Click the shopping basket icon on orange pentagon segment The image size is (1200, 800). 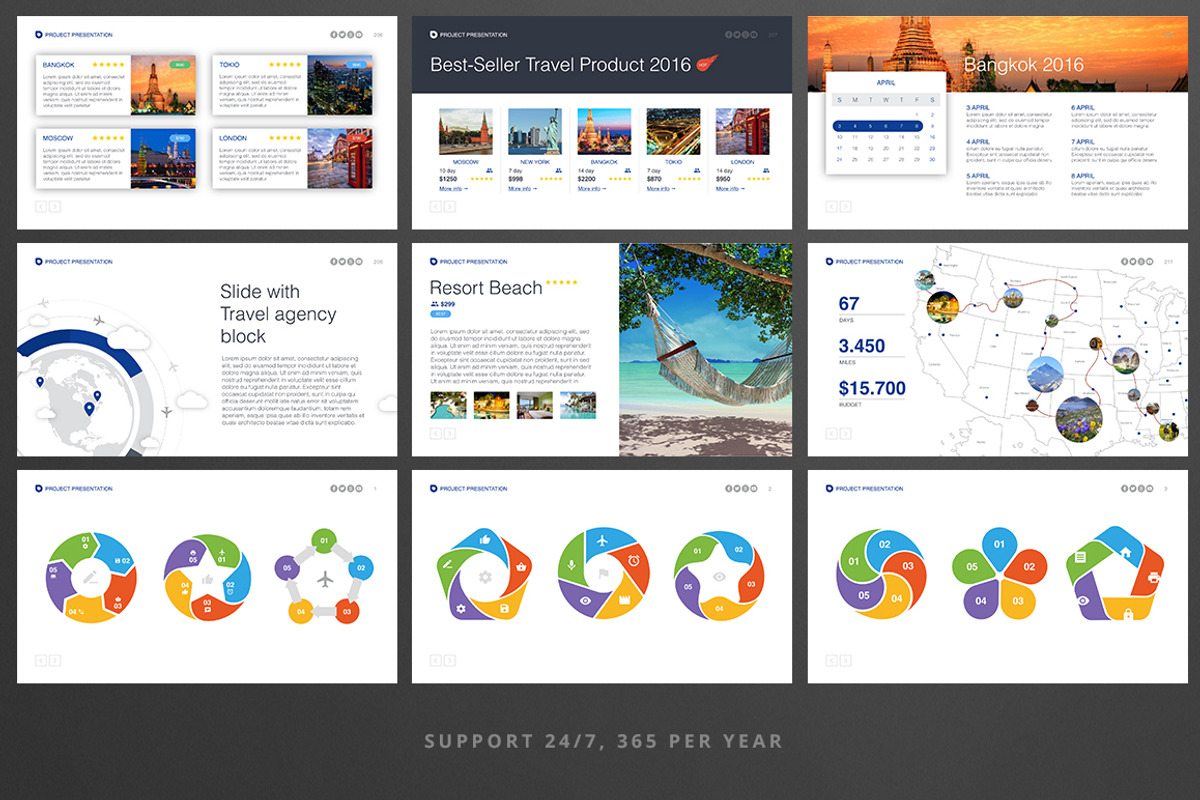523,567
